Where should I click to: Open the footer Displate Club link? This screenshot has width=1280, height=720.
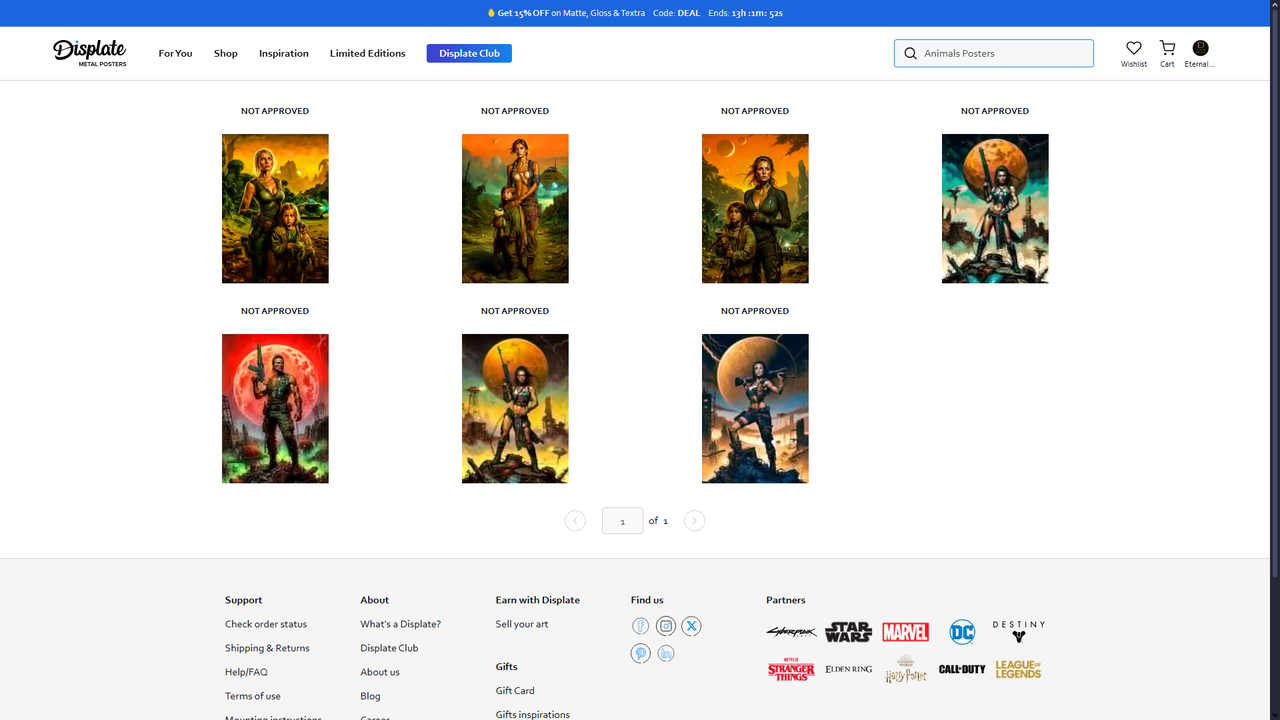(389, 648)
